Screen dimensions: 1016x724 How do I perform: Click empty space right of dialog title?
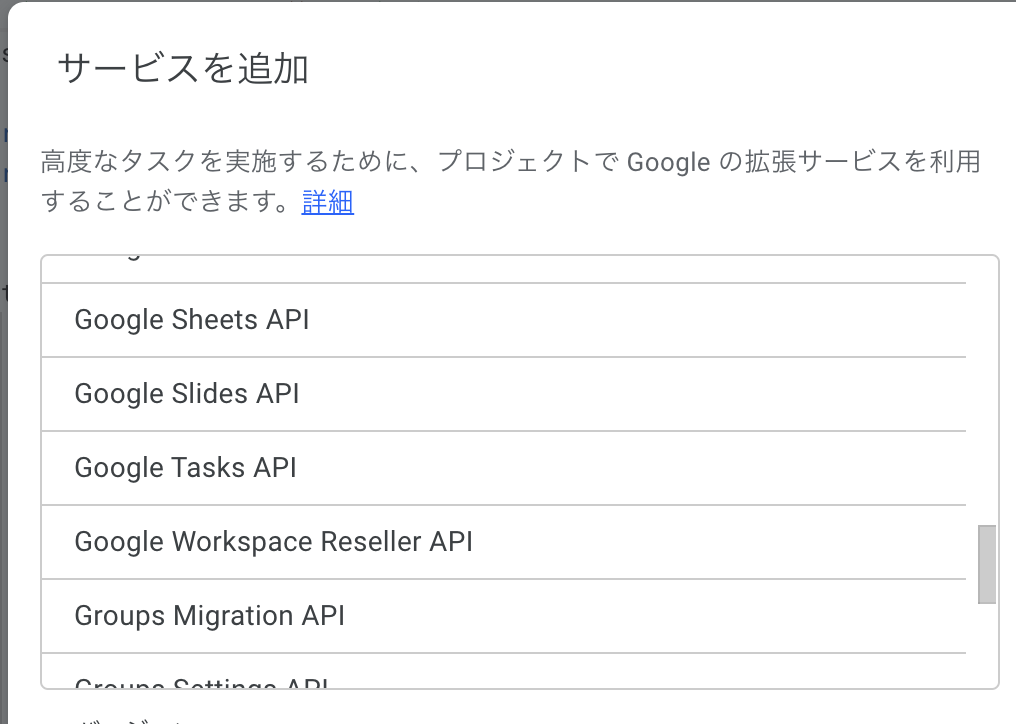650,69
